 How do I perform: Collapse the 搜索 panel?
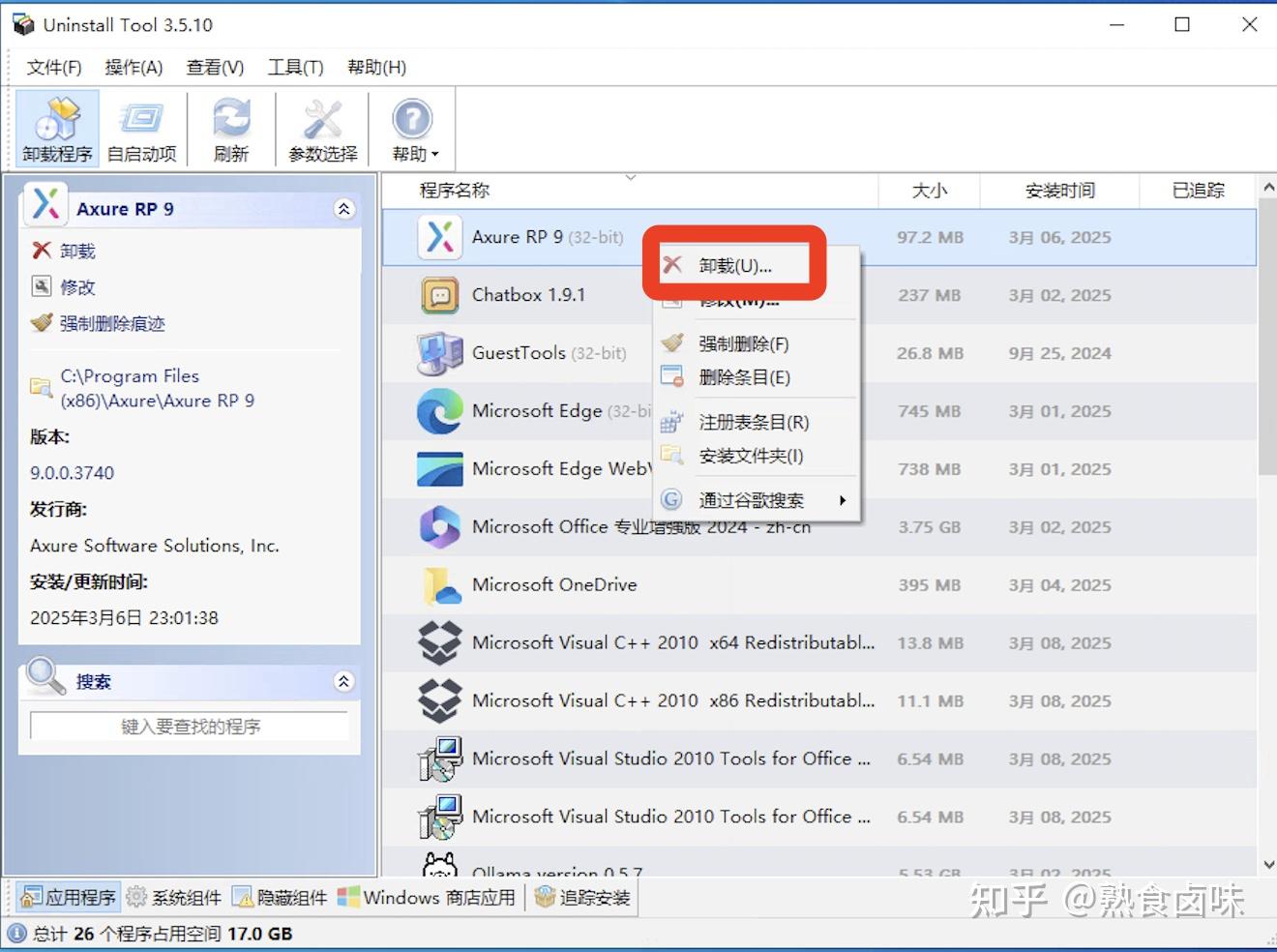[x=343, y=681]
